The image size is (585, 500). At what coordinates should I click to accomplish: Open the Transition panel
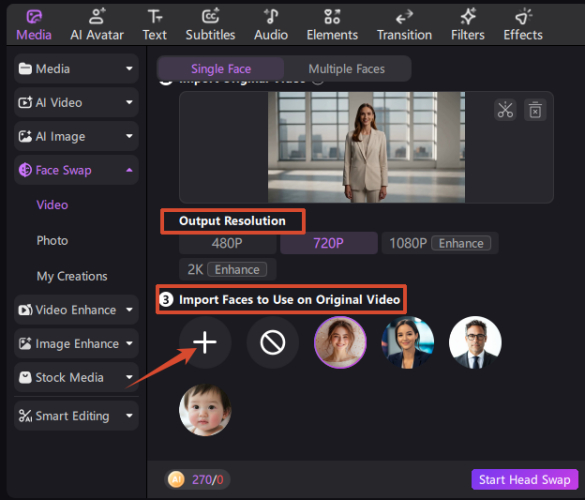point(404,25)
